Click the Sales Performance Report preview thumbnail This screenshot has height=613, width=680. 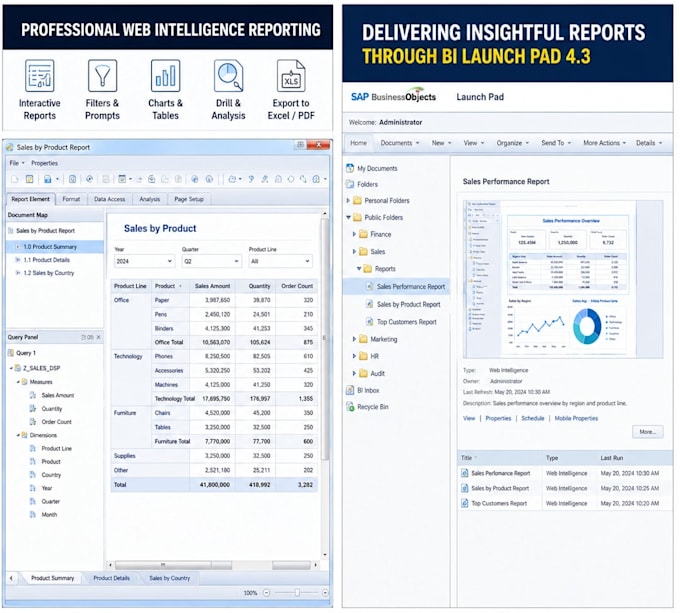pyautogui.click(x=563, y=279)
